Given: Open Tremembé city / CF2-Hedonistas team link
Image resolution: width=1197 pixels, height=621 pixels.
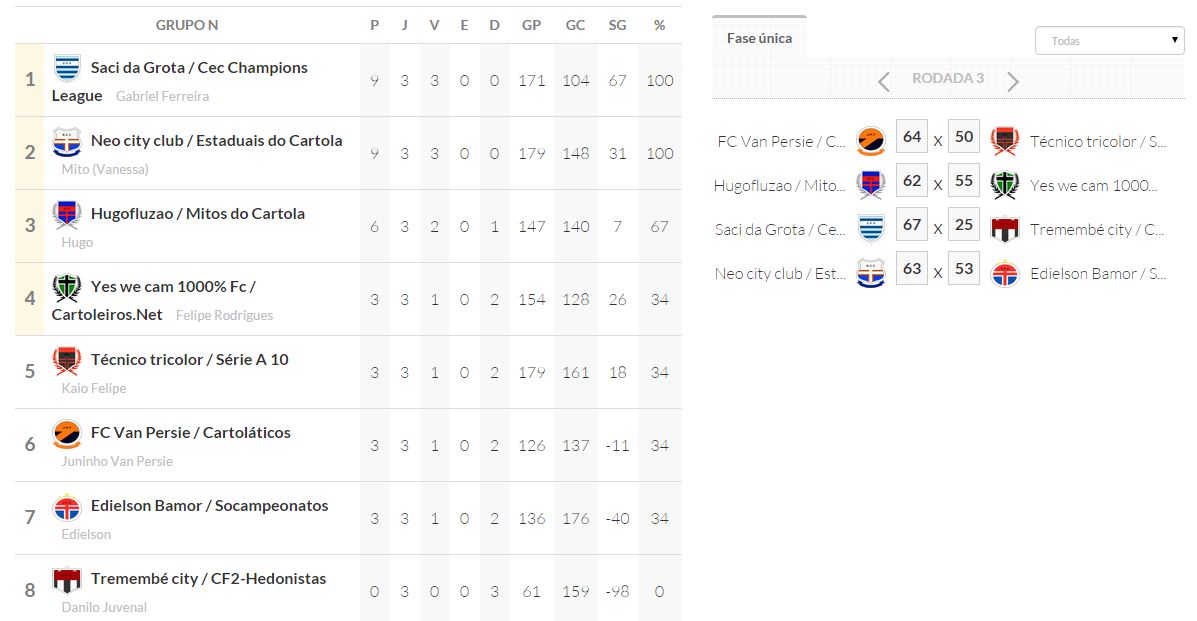Looking at the screenshot, I should tap(208, 579).
